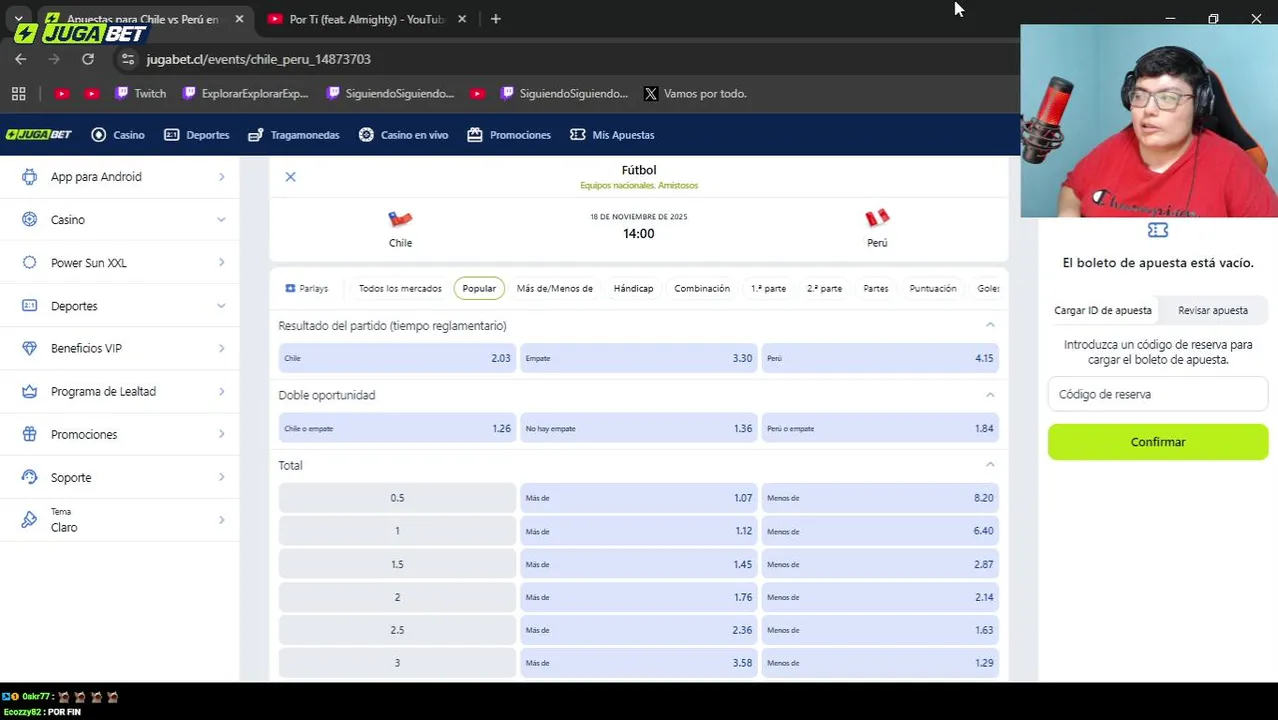Select Más de 2.5 at 2.36

[639, 630]
